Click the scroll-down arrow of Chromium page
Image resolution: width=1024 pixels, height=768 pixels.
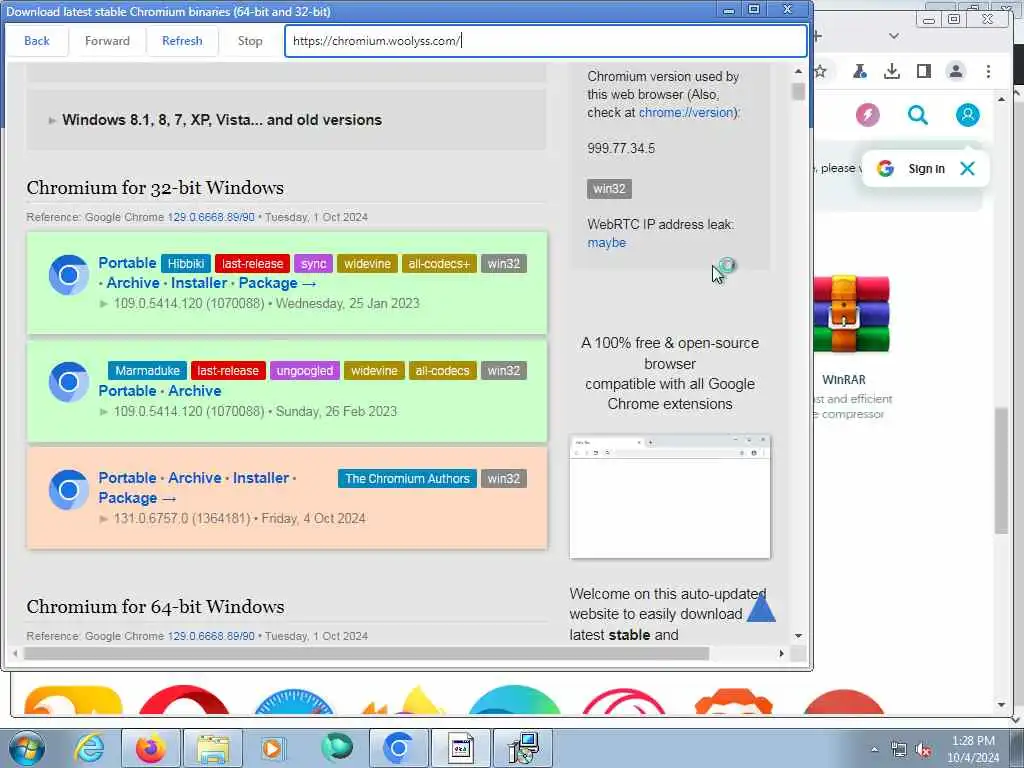[x=798, y=636]
